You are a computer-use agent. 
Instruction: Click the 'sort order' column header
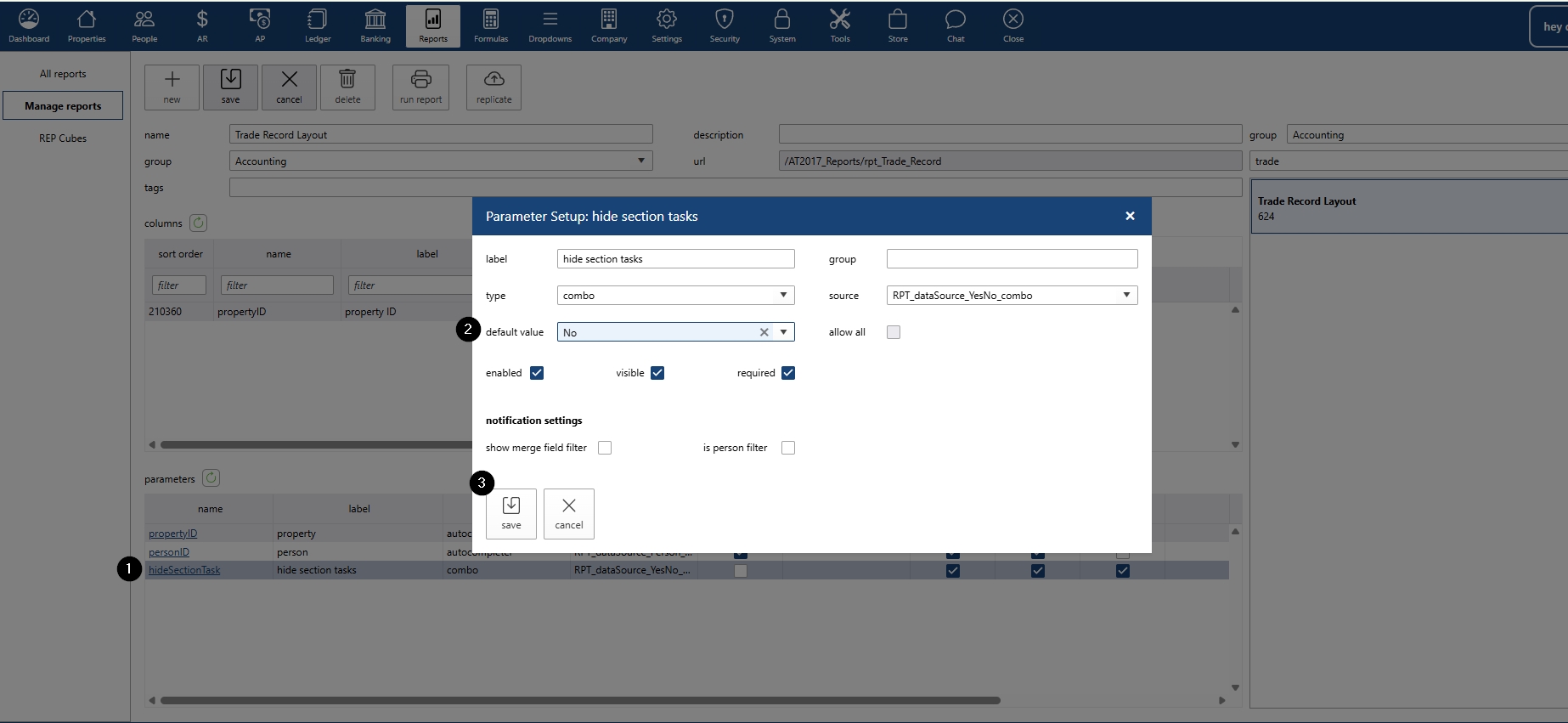point(180,254)
